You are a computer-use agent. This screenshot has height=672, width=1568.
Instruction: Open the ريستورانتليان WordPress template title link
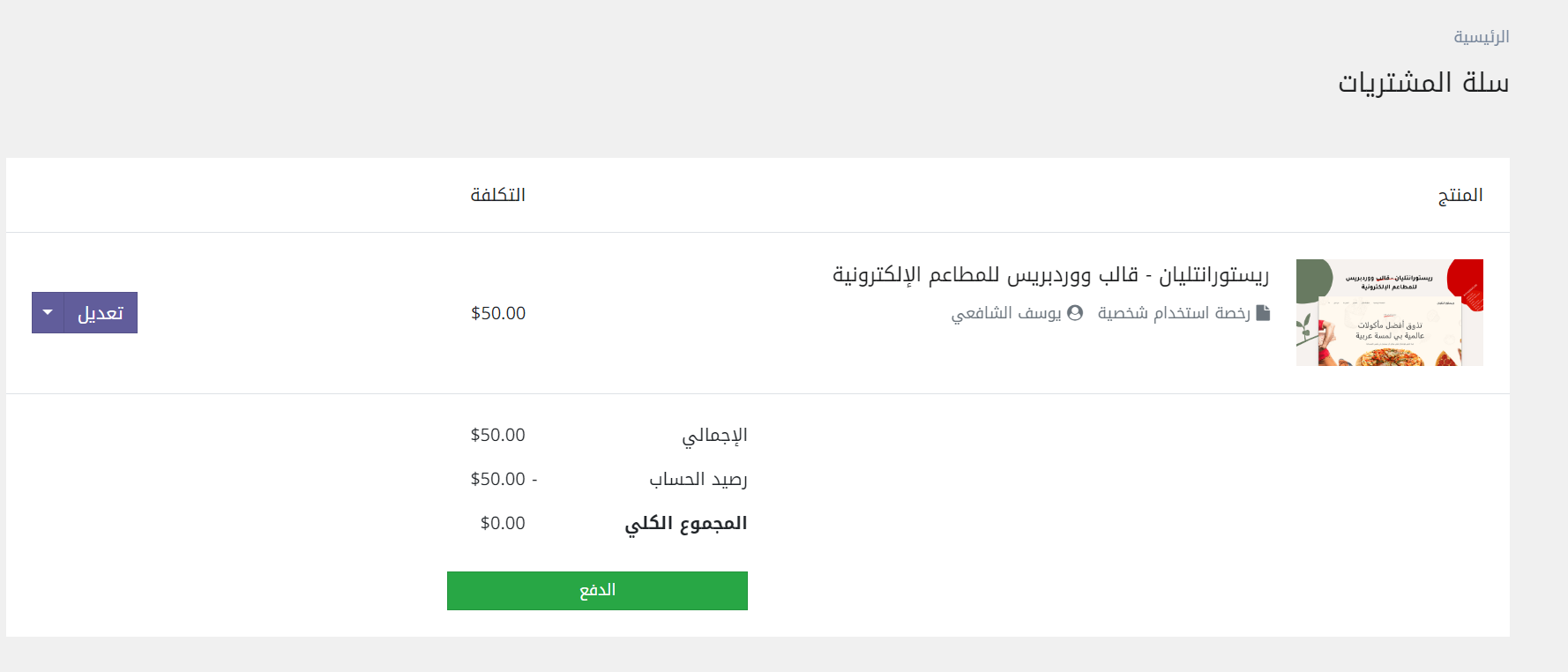1050,275
